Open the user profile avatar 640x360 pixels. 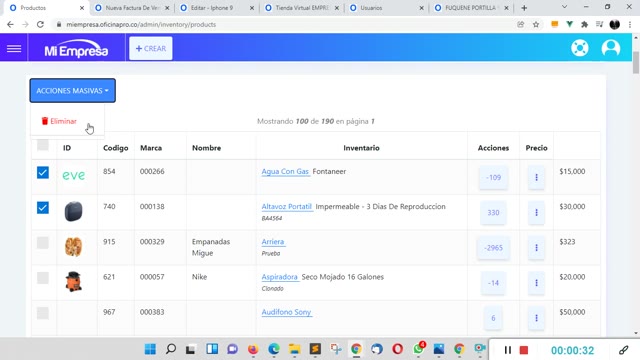[611, 48]
